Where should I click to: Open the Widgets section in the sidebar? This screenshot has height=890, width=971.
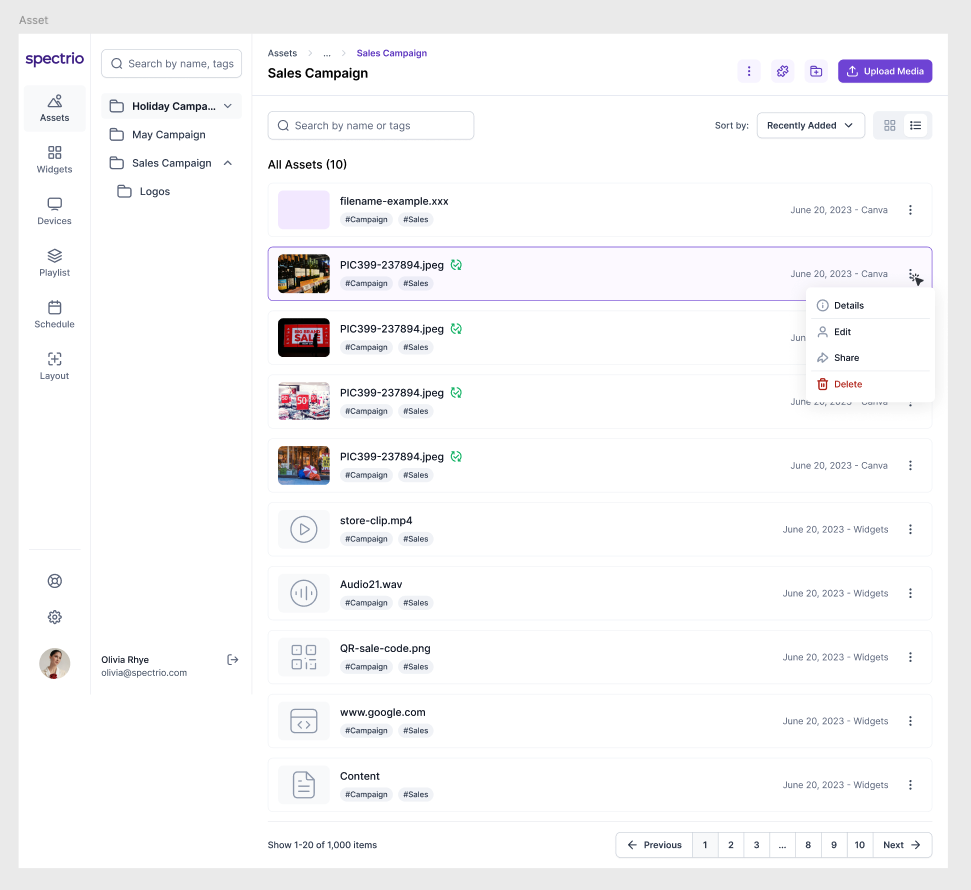tap(54, 159)
